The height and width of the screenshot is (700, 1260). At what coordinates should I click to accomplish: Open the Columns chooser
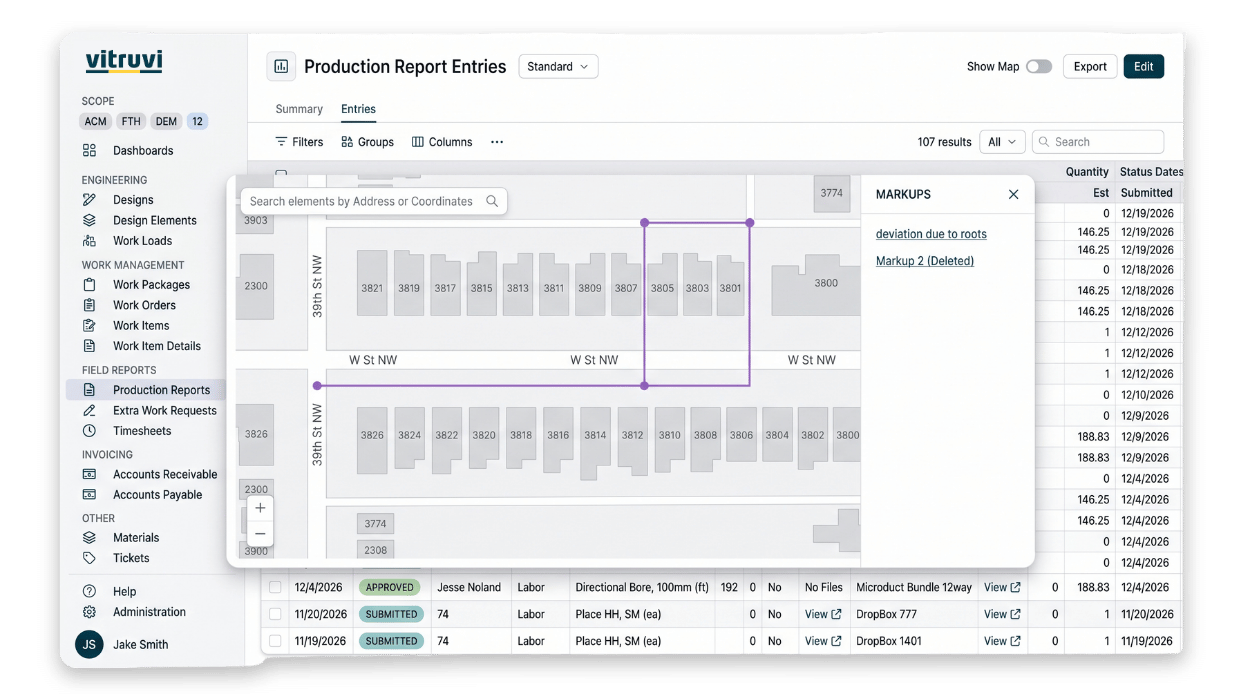442,142
